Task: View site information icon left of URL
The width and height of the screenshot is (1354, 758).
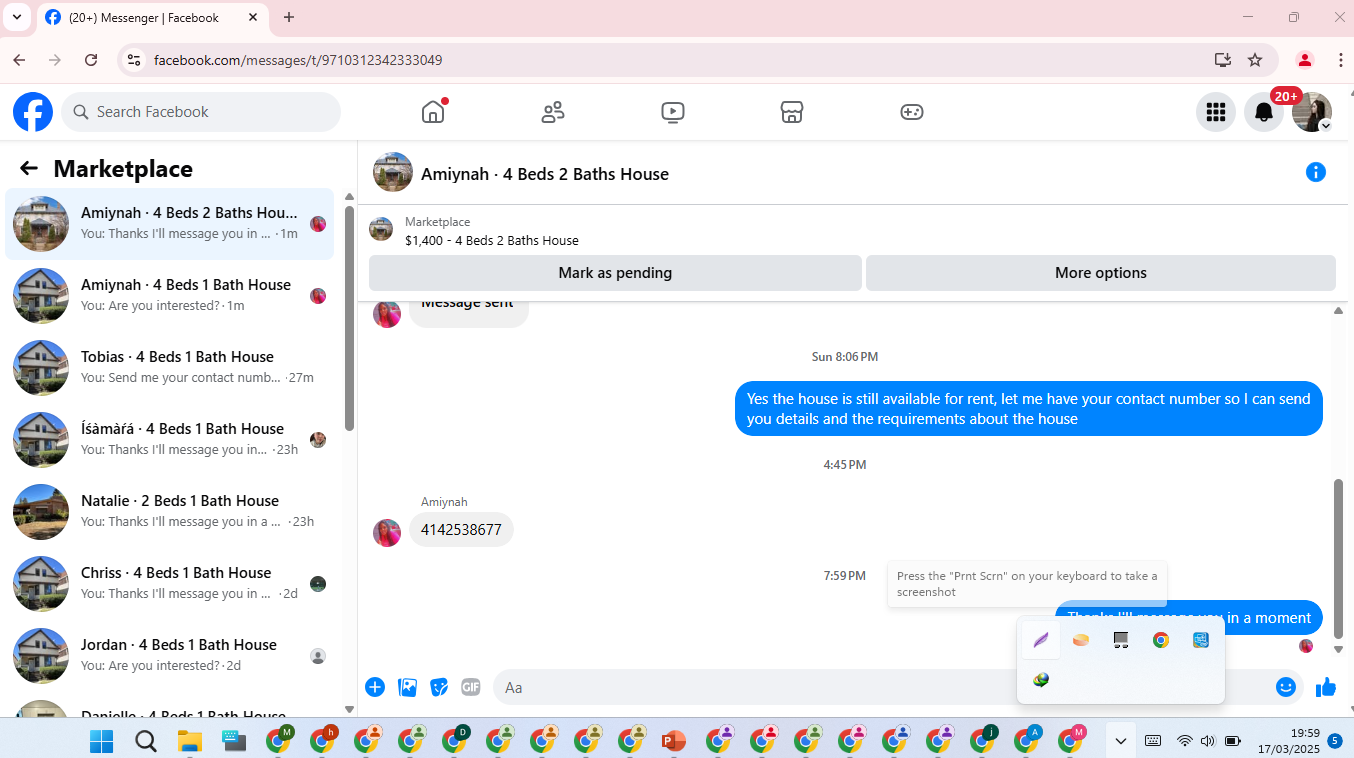Action: pos(133,60)
